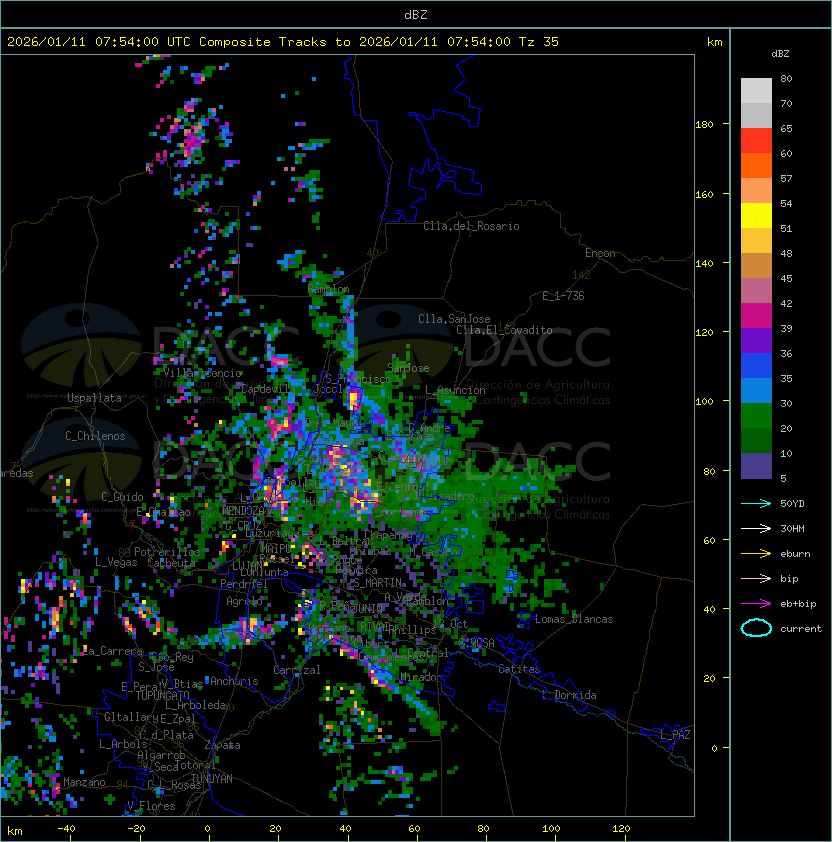Pick the light blue 35–30 dBZ swatch

tap(756, 391)
